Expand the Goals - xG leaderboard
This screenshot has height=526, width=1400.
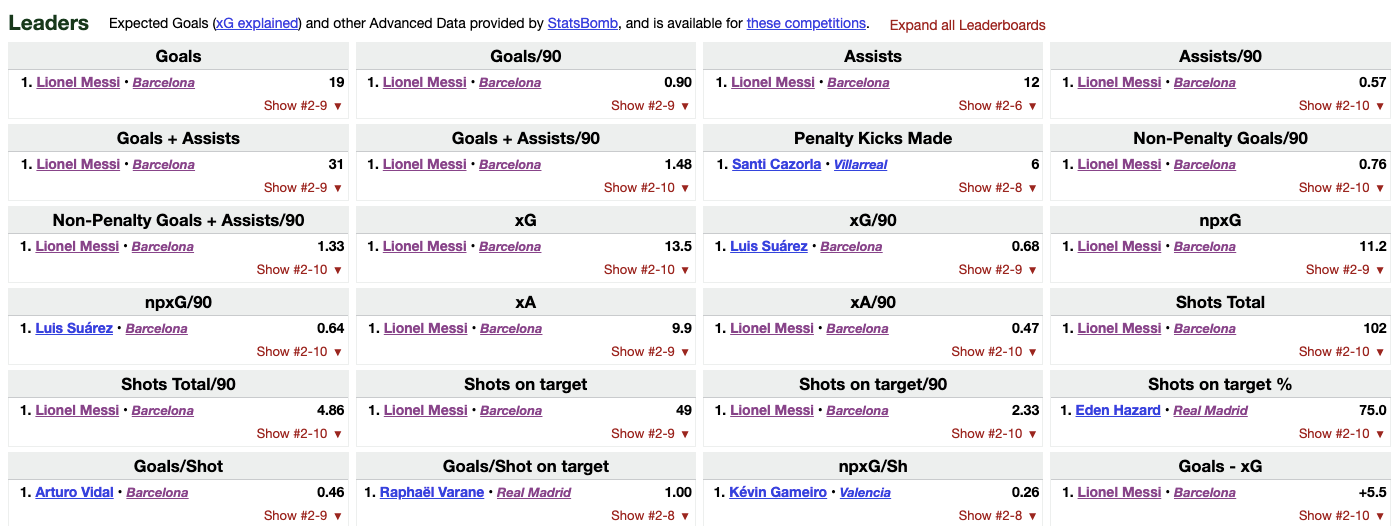(x=1342, y=515)
